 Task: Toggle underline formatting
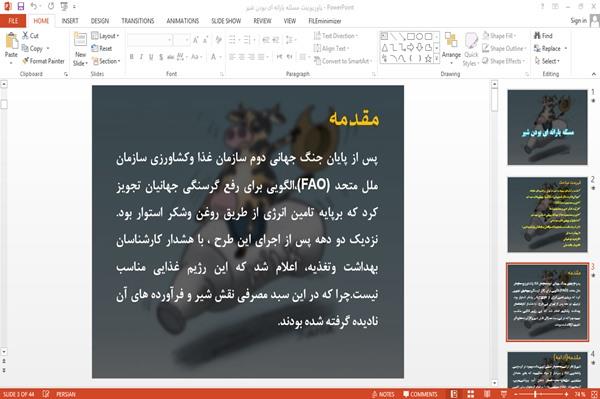151,57
